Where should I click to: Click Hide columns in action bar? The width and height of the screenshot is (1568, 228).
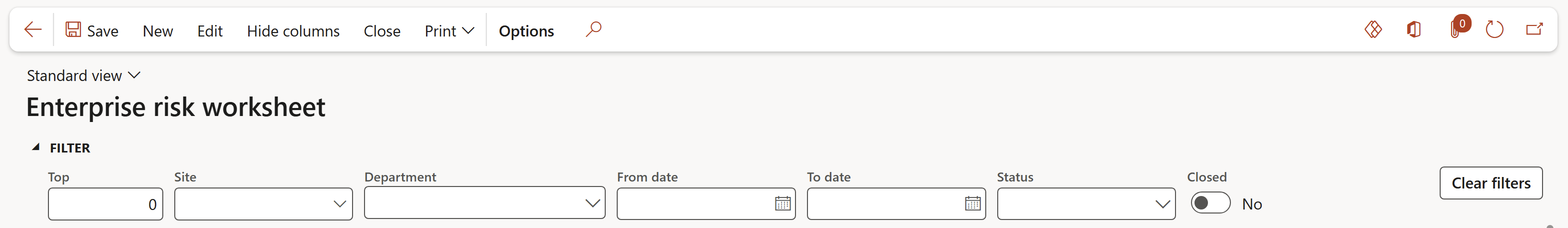tap(294, 30)
